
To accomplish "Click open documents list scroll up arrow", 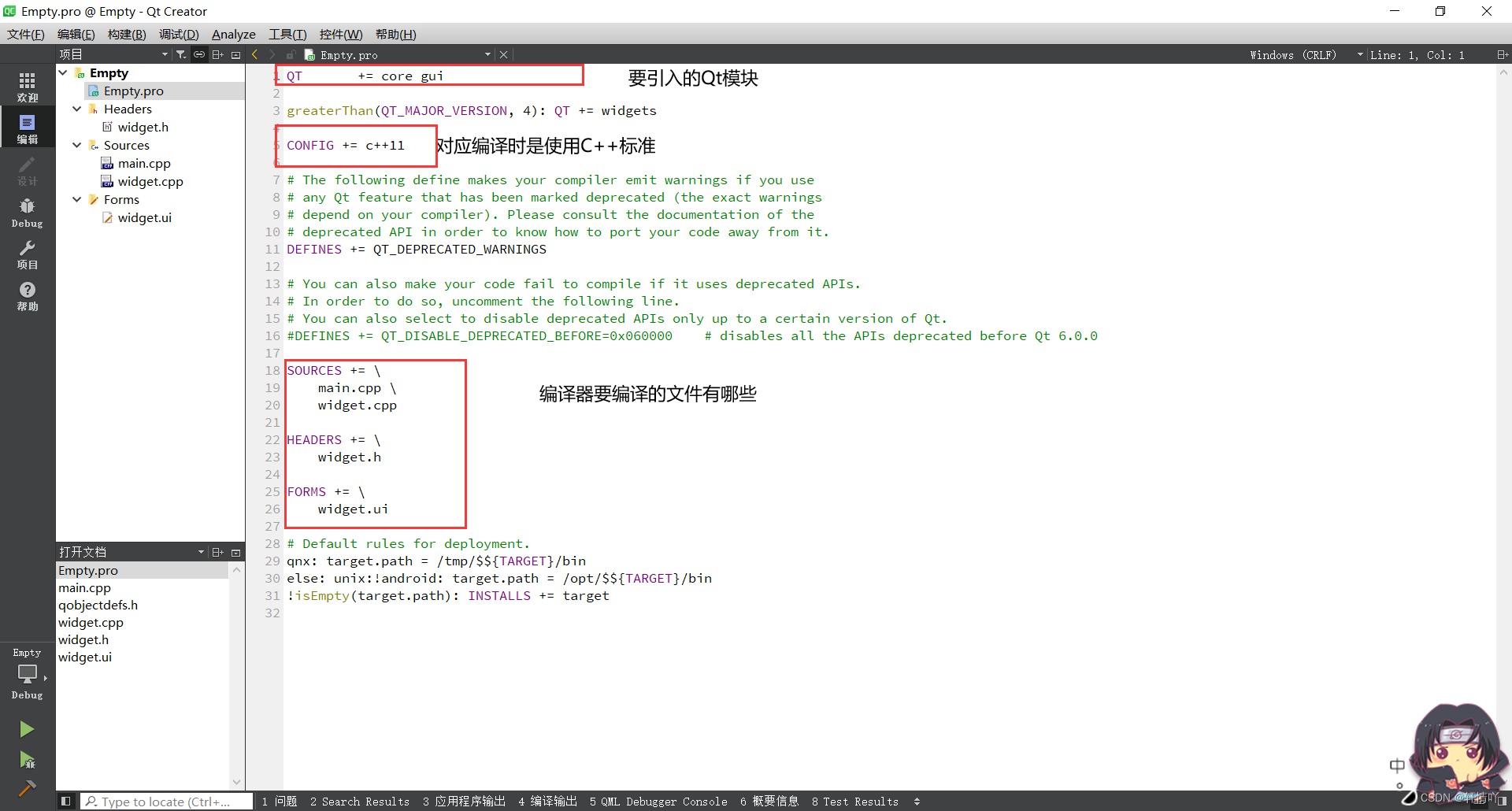I will 236,568.
